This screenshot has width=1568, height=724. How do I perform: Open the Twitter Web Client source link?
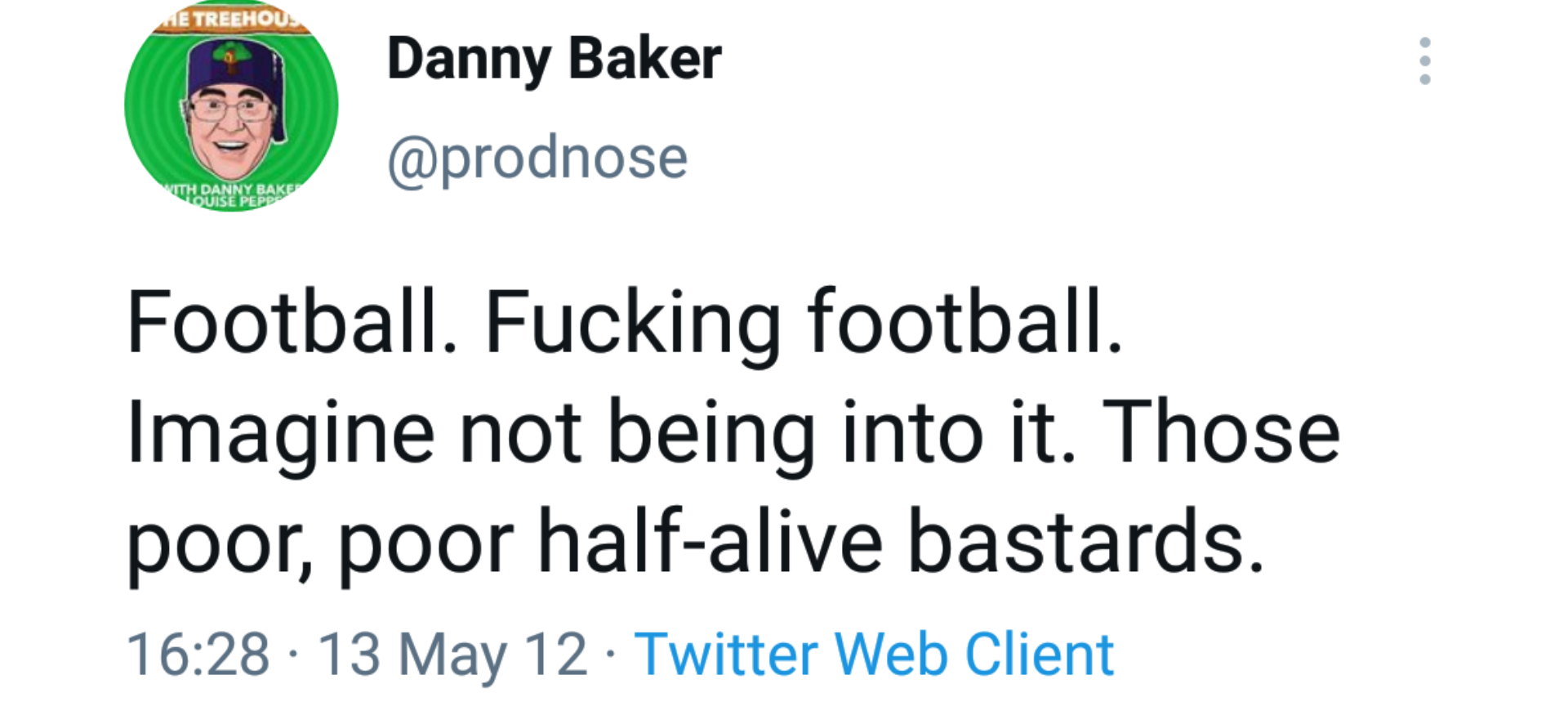875,655
